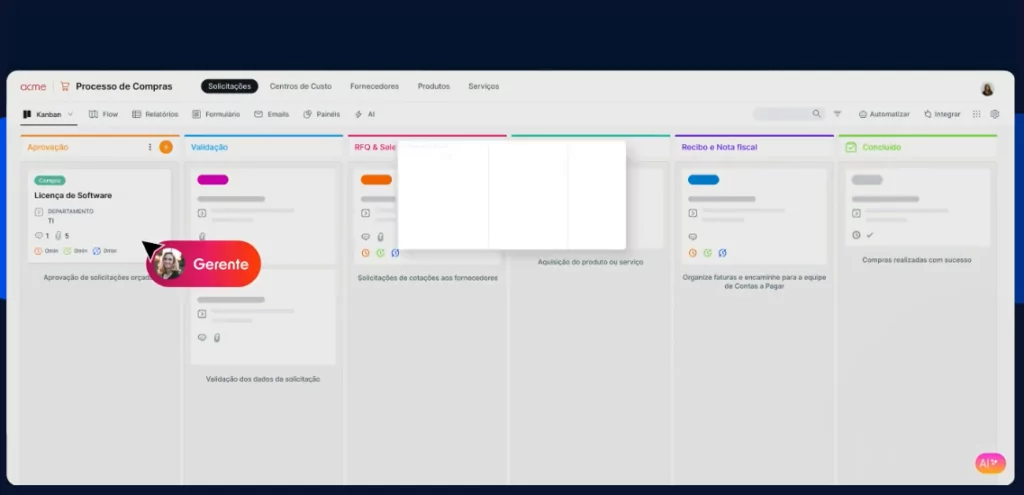This screenshot has height=495, width=1024.
Task: Open the AI assistant floating button
Action: (990, 463)
